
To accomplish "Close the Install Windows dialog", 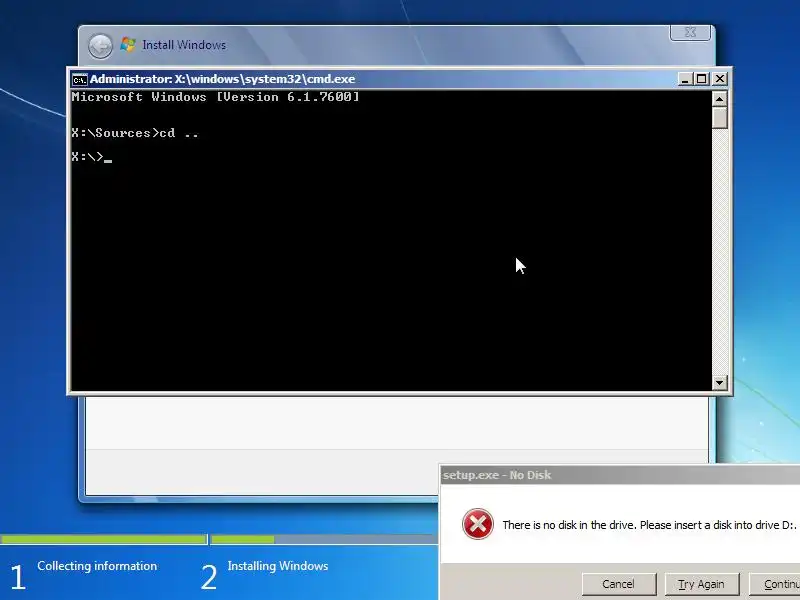I will 690,32.
